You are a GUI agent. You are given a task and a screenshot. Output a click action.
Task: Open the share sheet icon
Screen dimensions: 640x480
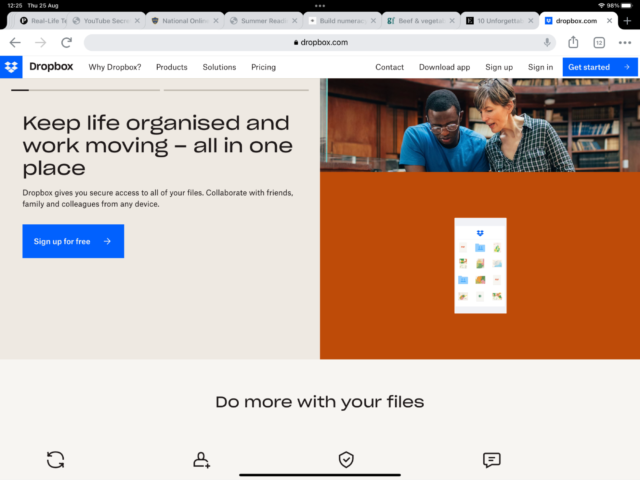[573, 42]
